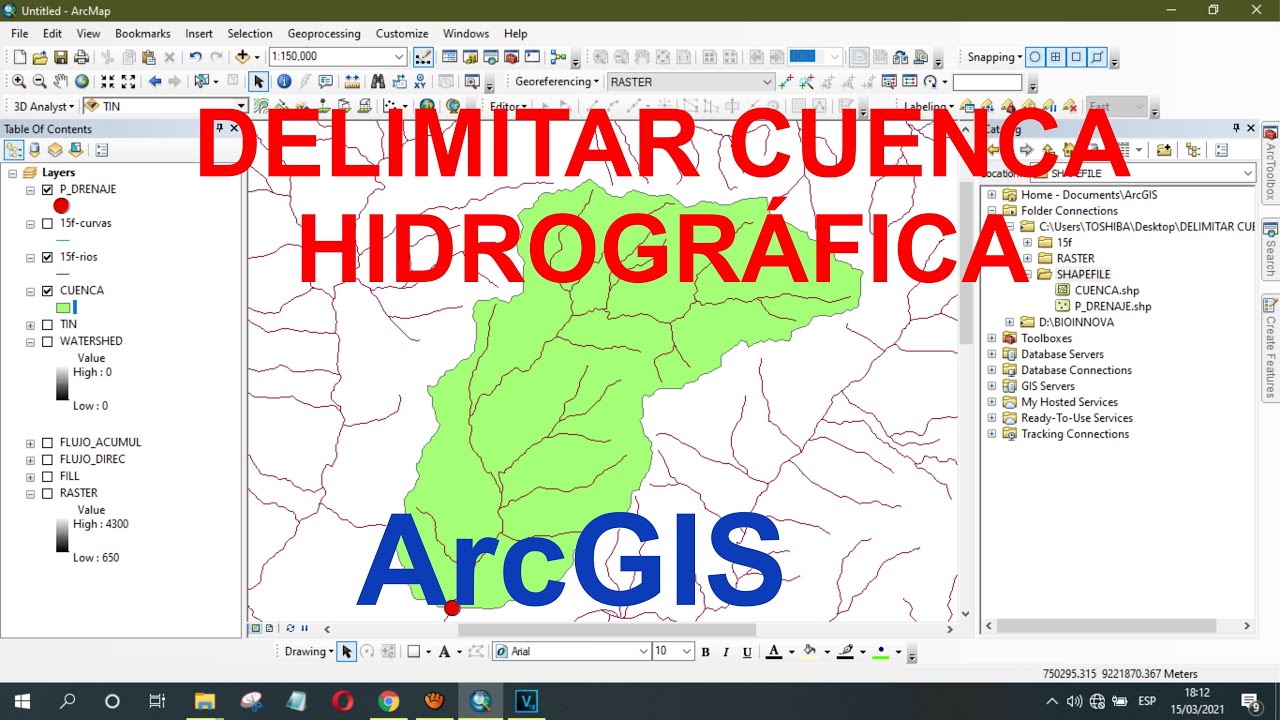
Task: Save the map using the floppy disk icon
Action: (60, 57)
